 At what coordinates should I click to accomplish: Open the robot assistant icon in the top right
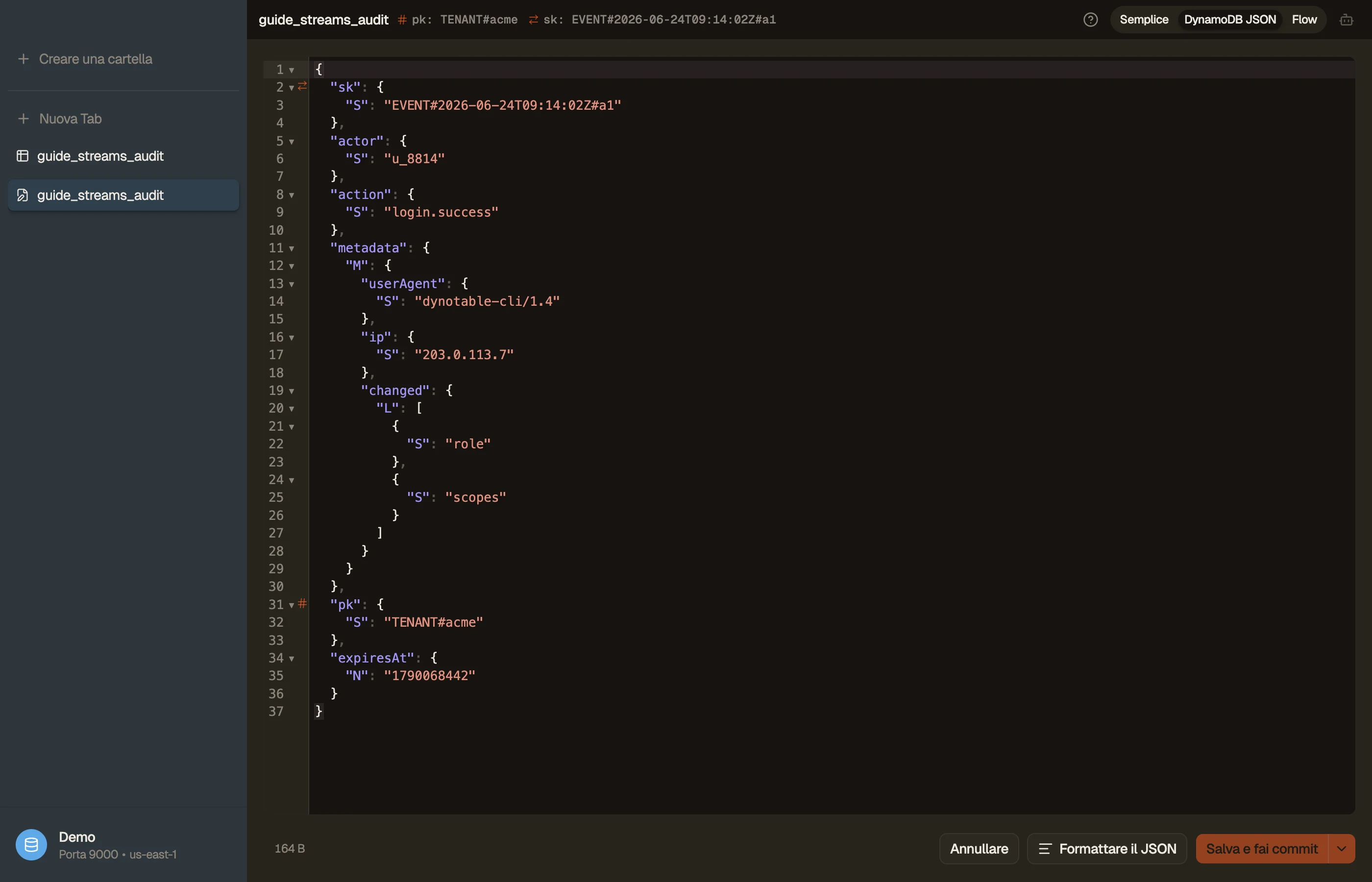(x=1346, y=20)
